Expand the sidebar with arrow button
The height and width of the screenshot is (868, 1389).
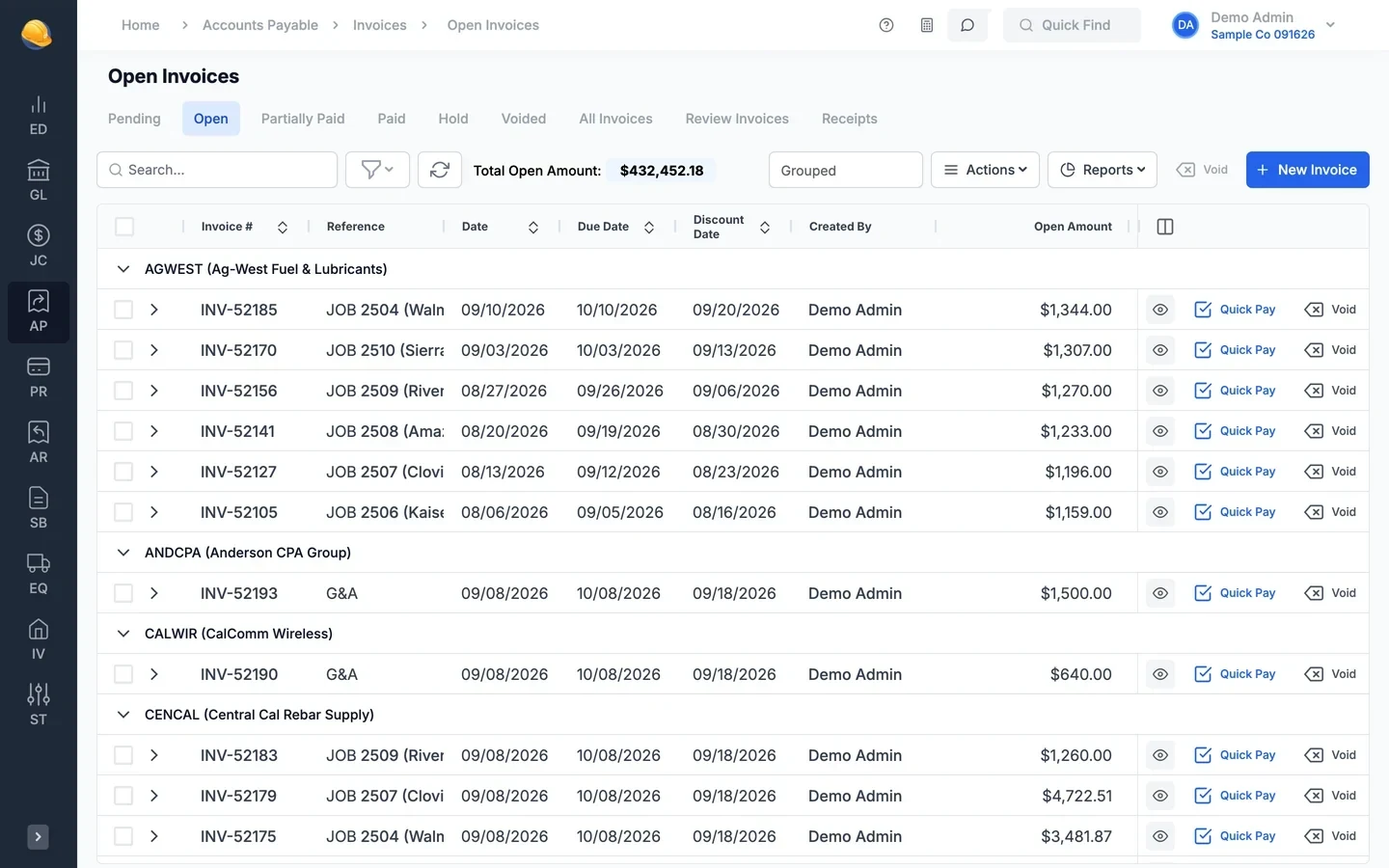click(39, 837)
